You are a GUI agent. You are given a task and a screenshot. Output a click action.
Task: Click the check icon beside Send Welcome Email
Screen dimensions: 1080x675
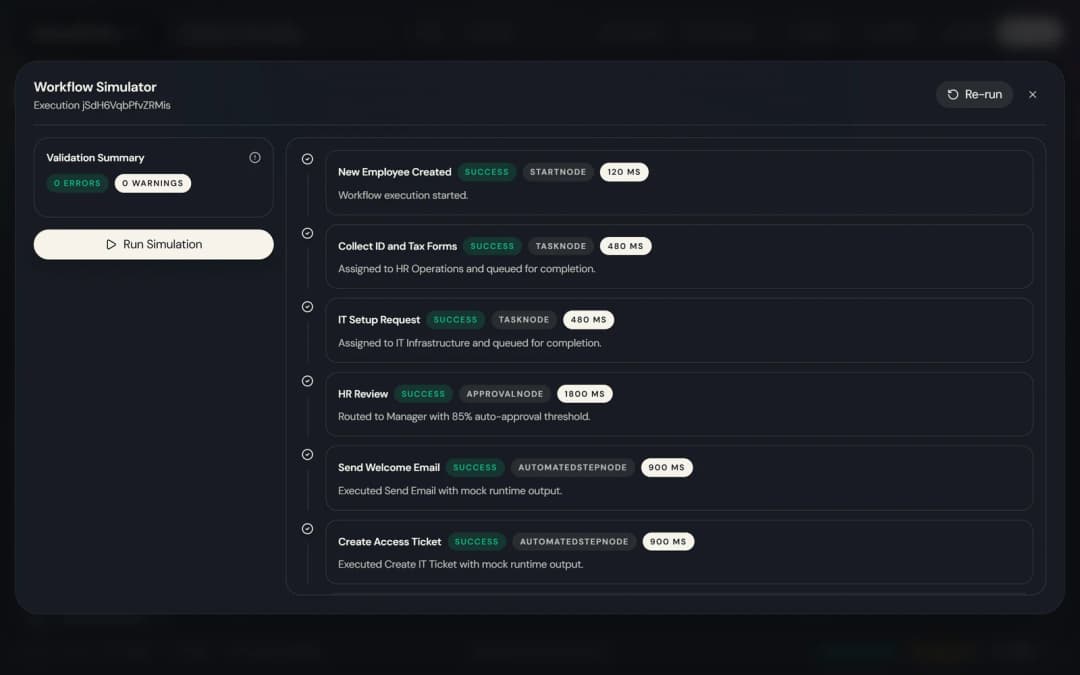tap(308, 455)
